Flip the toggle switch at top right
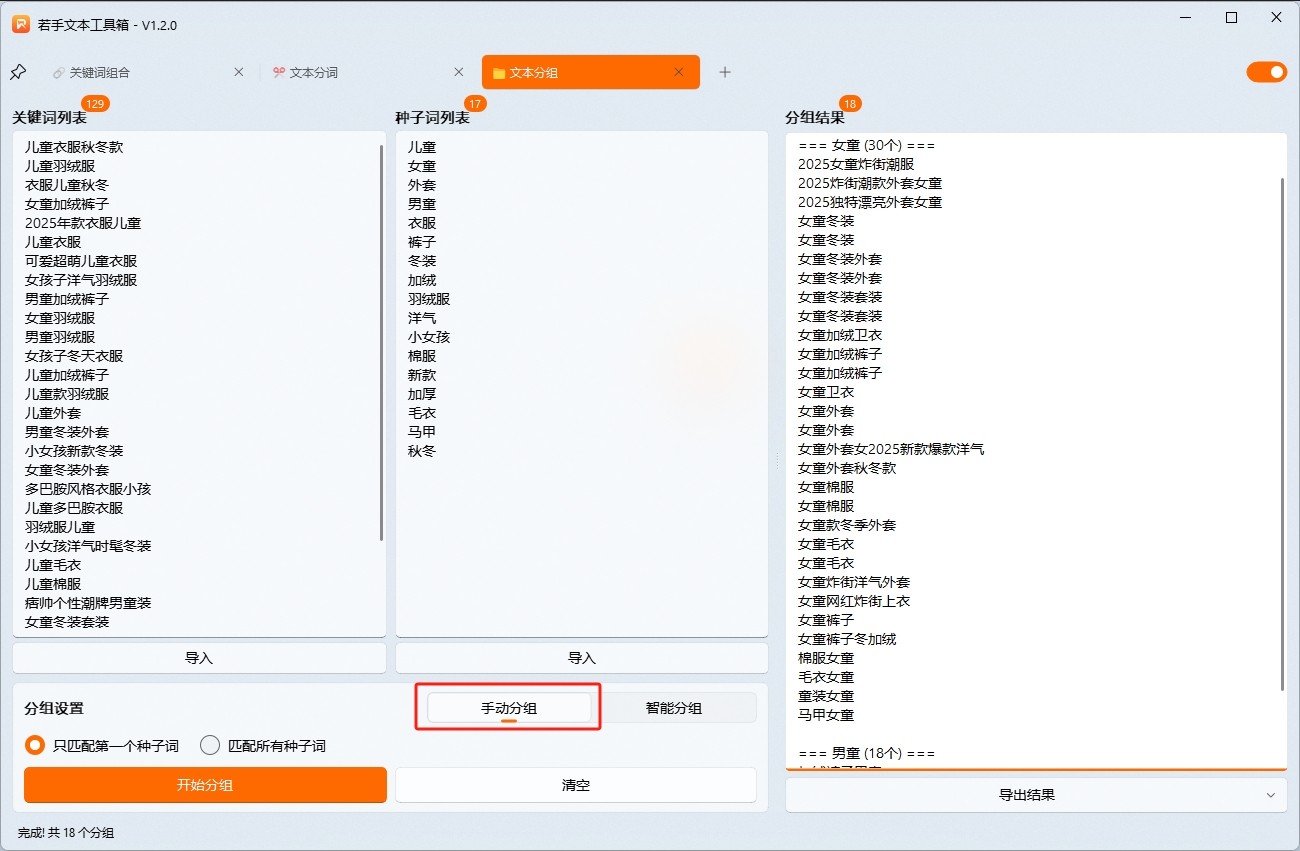This screenshot has height=851, width=1300. [1266, 72]
